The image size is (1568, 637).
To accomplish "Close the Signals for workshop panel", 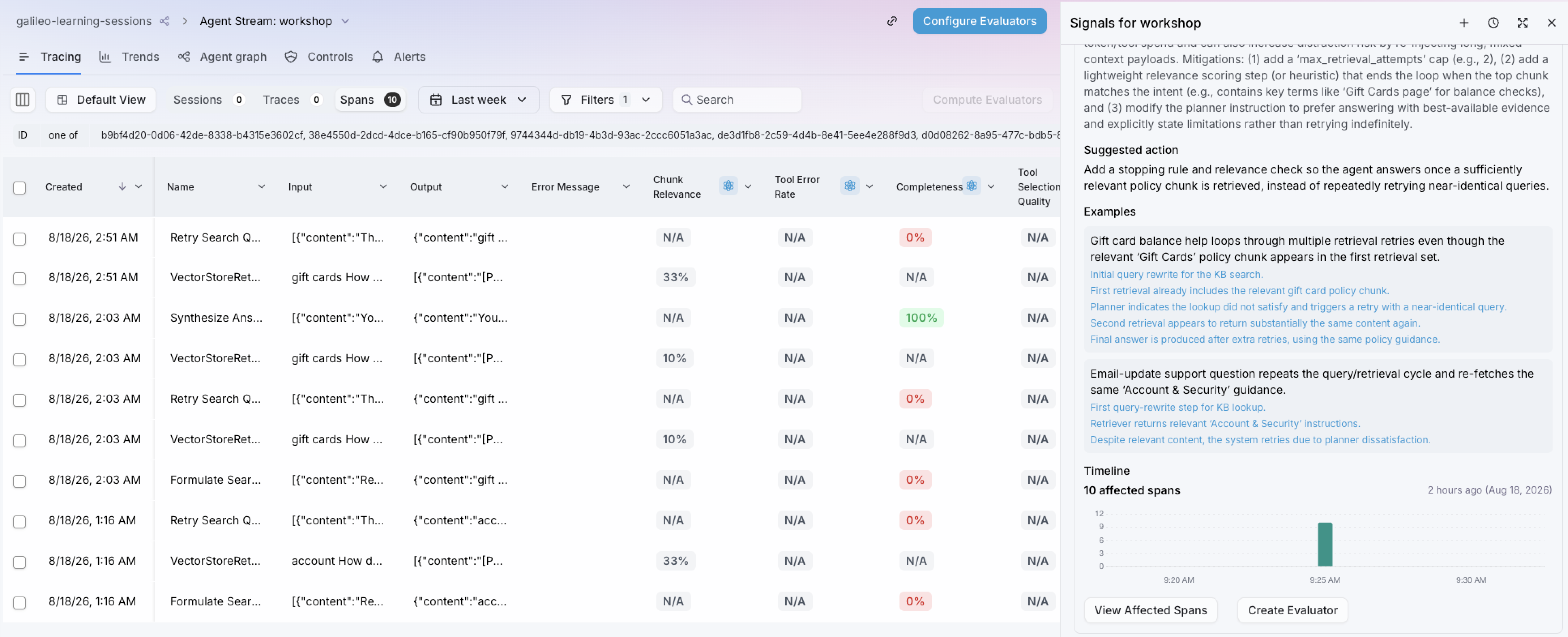I will click(1551, 23).
